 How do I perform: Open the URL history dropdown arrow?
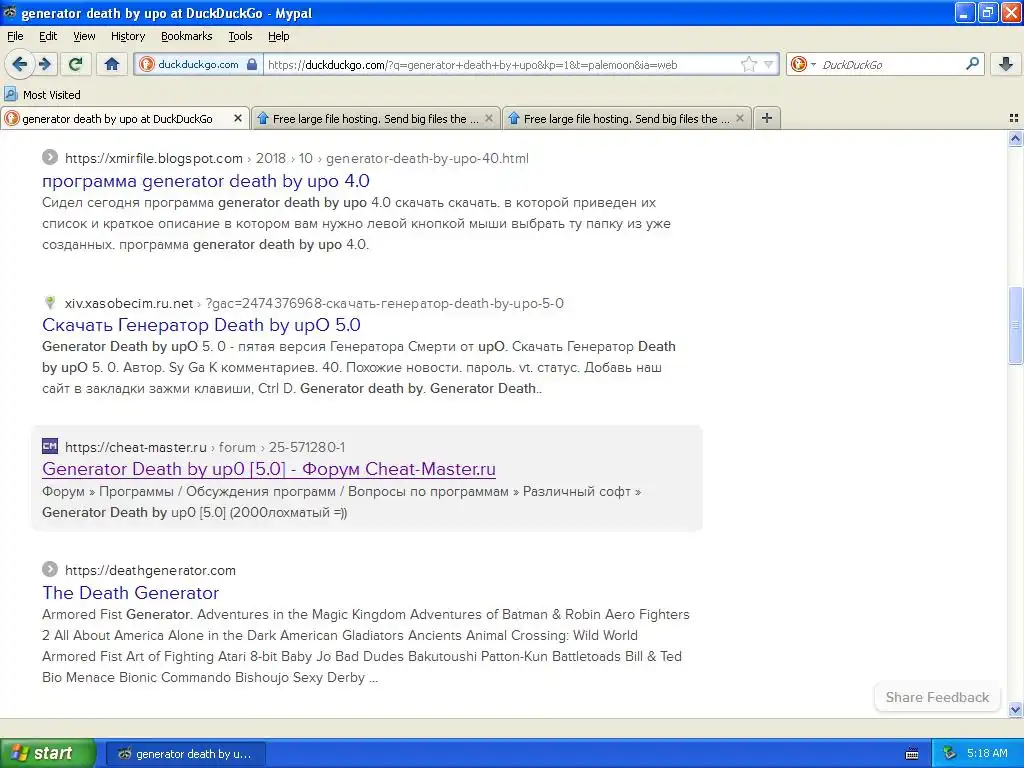[769, 64]
